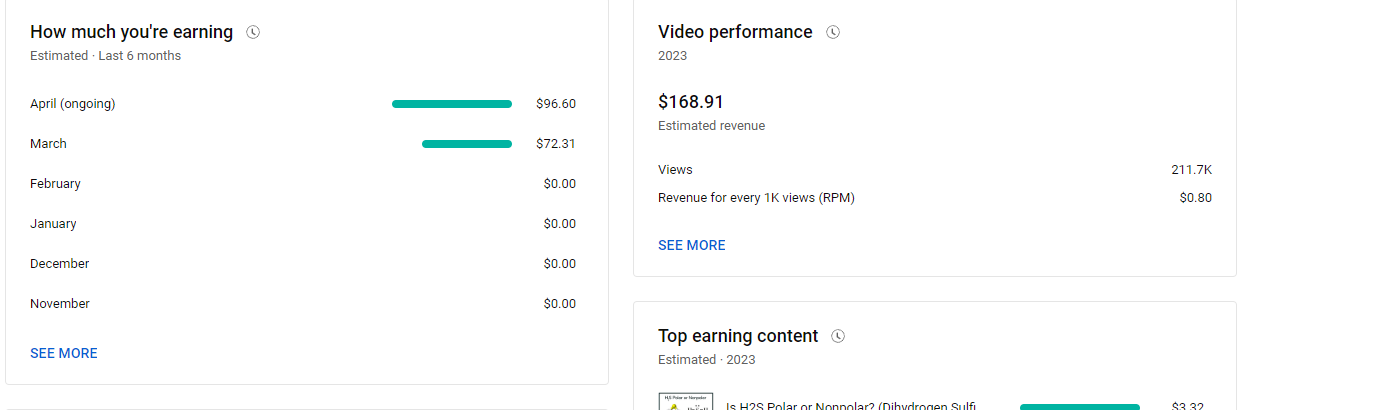Click the Video performance heading
This screenshot has width=1392, height=410.
tap(735, 32)
